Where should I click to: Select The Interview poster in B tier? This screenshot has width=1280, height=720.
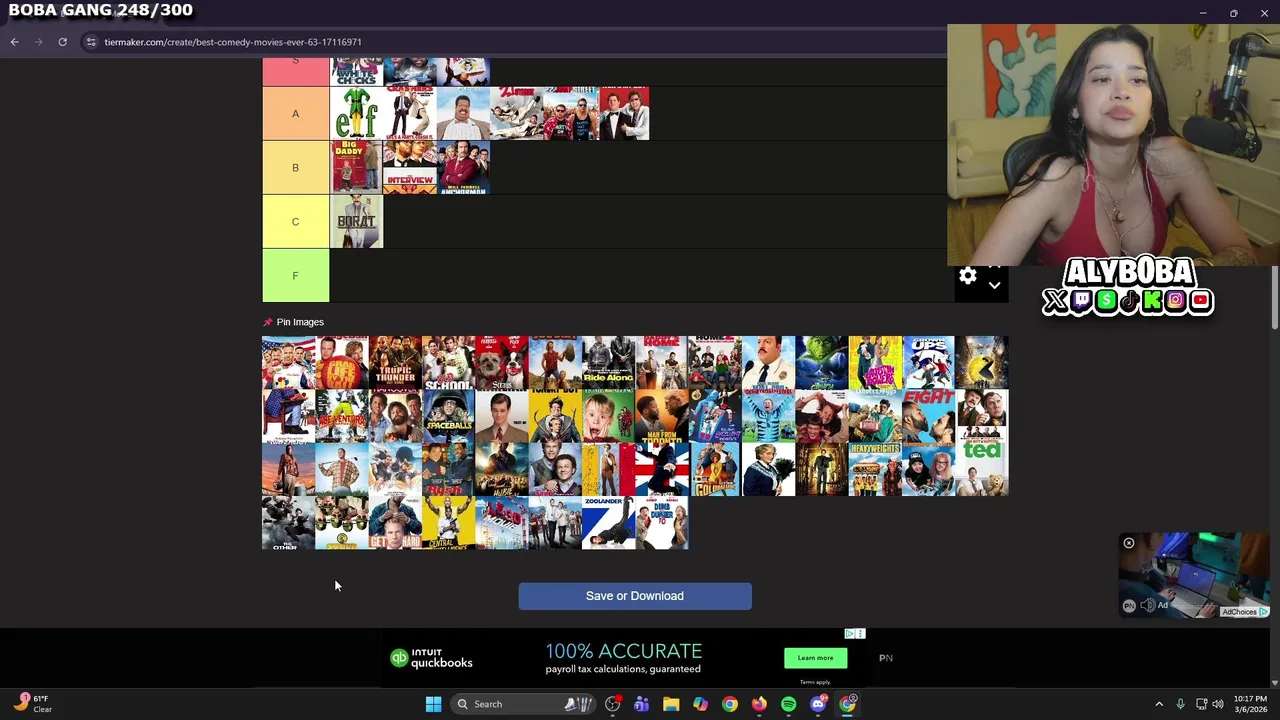pos(410,167)
